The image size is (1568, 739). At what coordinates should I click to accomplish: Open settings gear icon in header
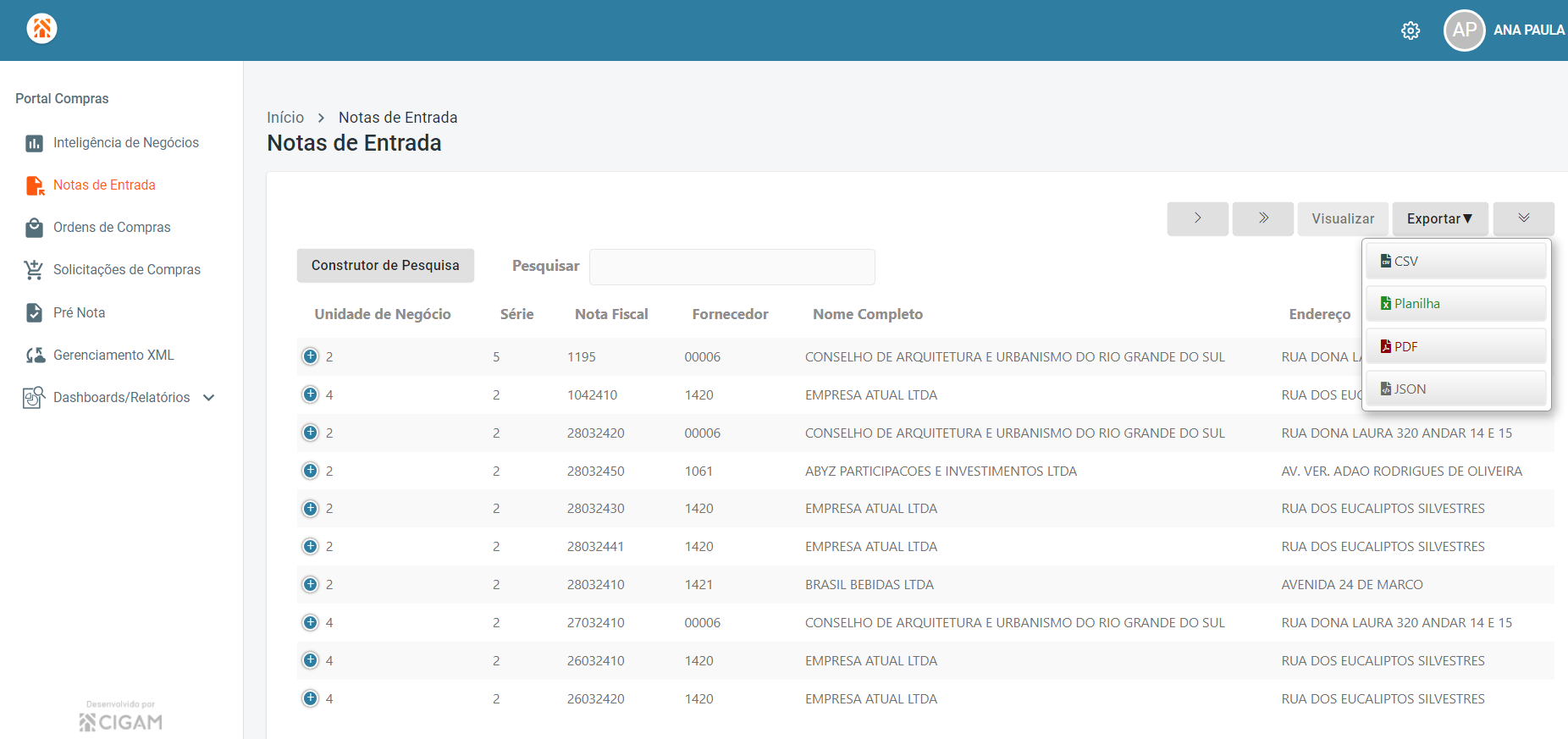pos(1411,30)
